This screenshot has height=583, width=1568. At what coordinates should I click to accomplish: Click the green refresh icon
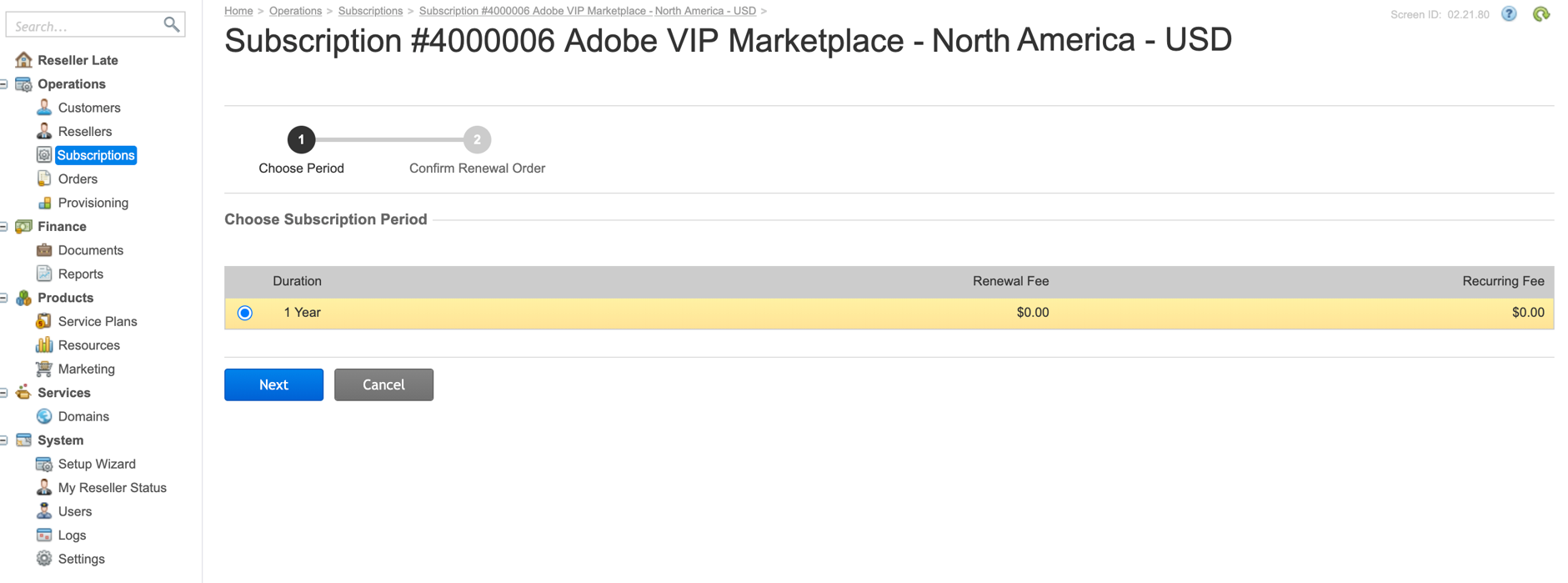pos(1541,14)
